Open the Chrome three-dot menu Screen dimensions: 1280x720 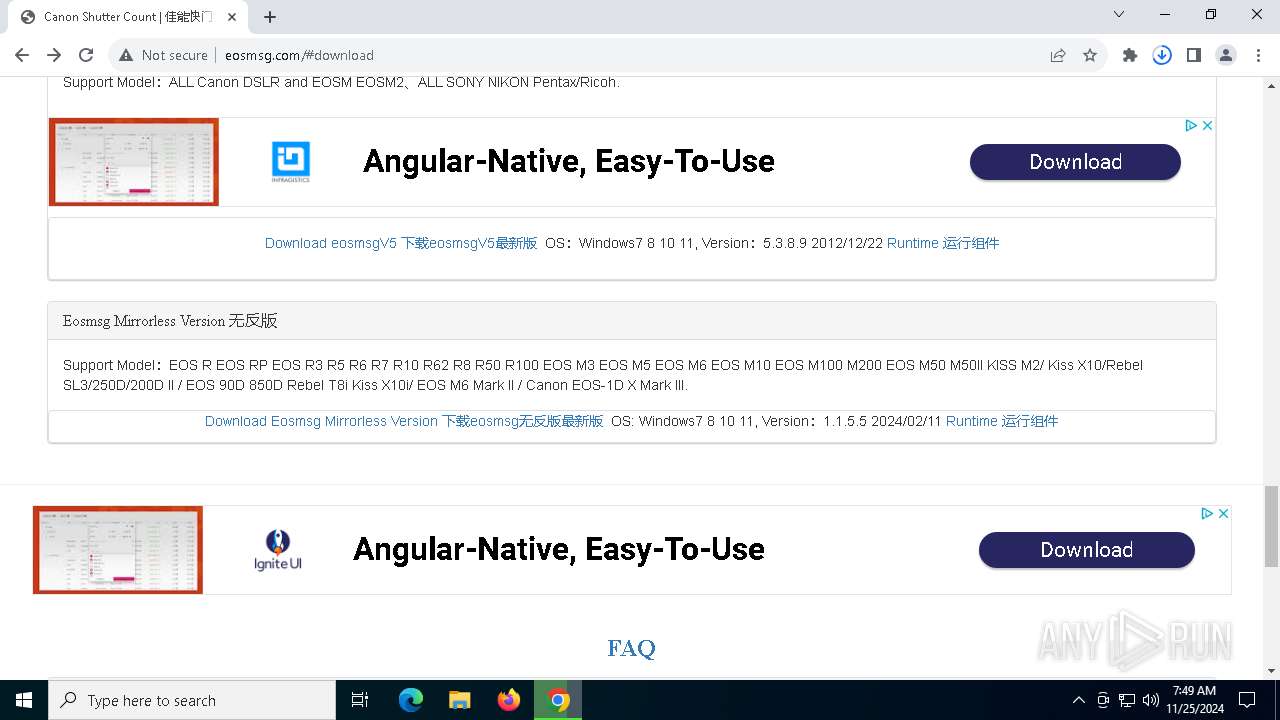(x=1258, y=55)
